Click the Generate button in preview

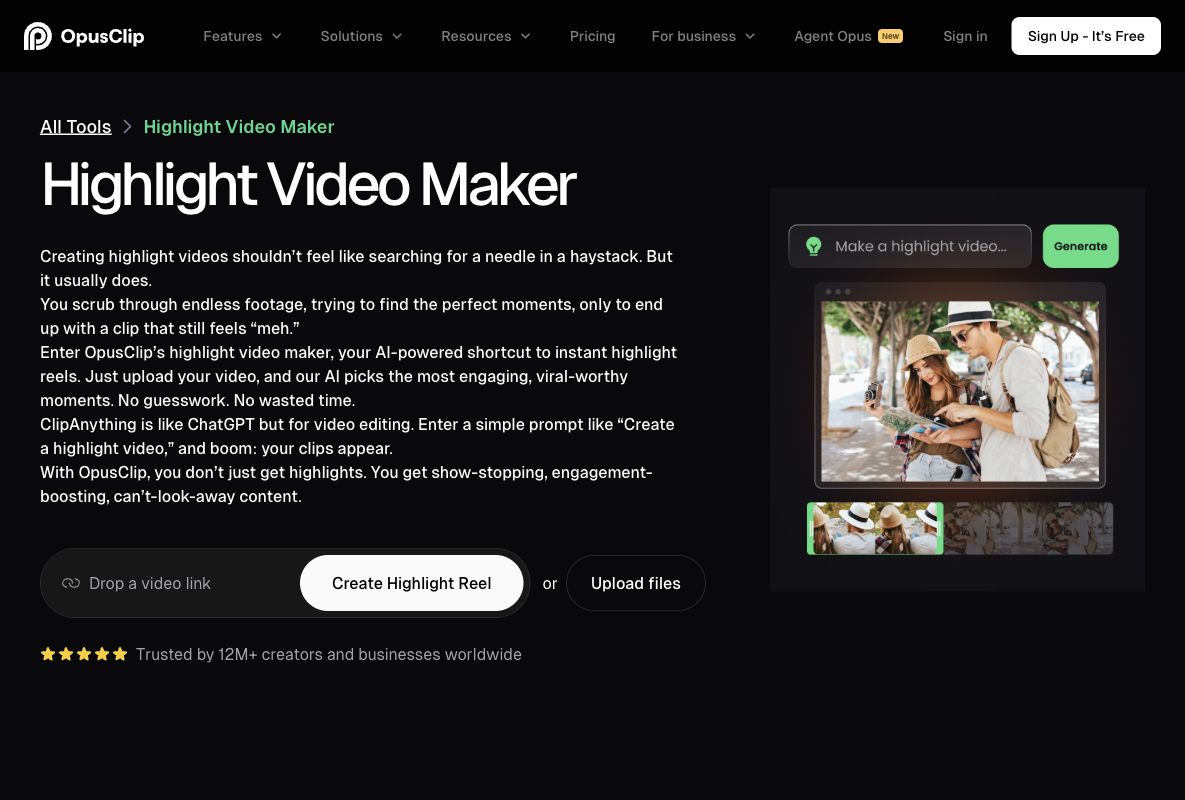[x=1080, y=246]
